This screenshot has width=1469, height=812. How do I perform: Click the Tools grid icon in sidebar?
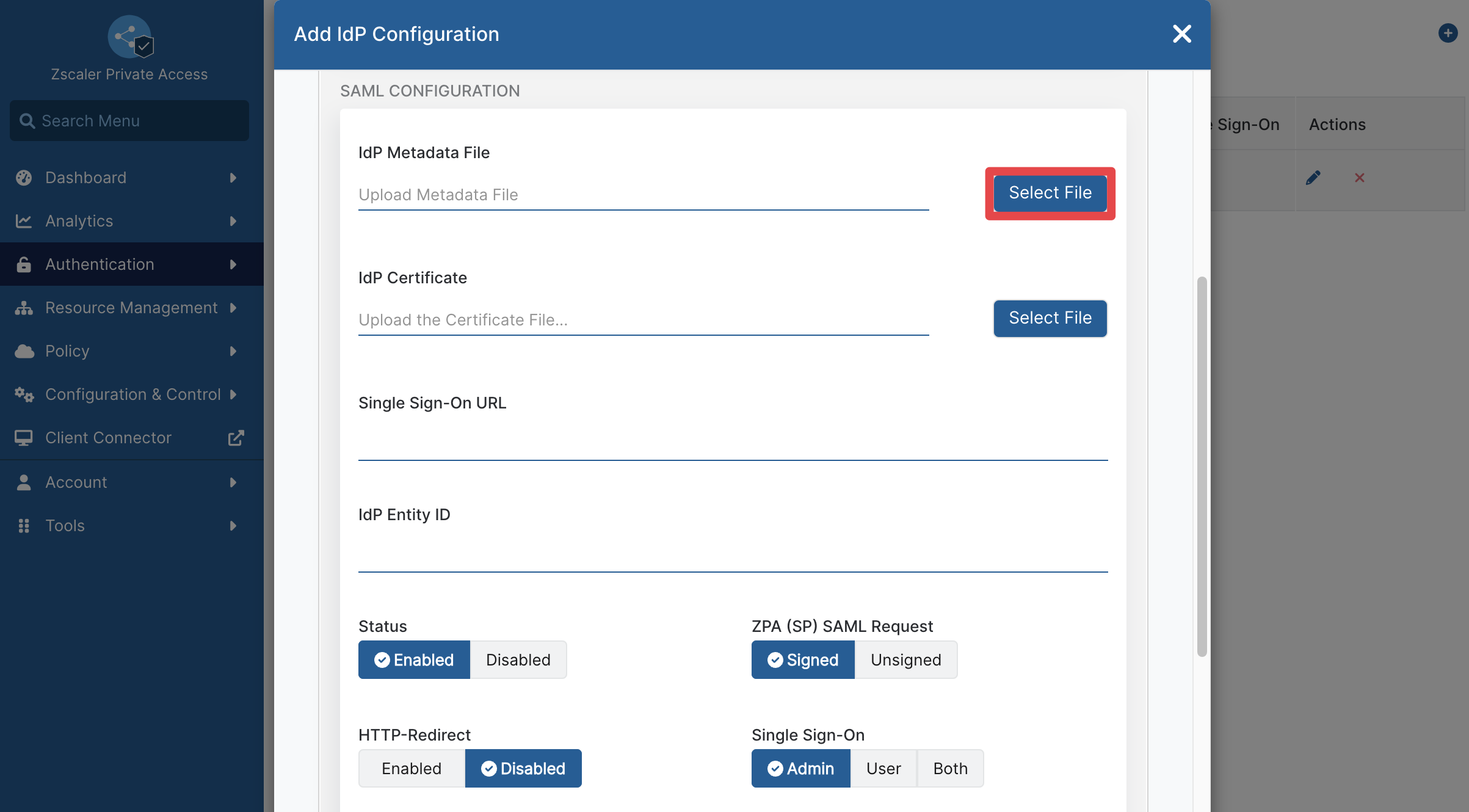pyautogui.click(x=24, y=526)
